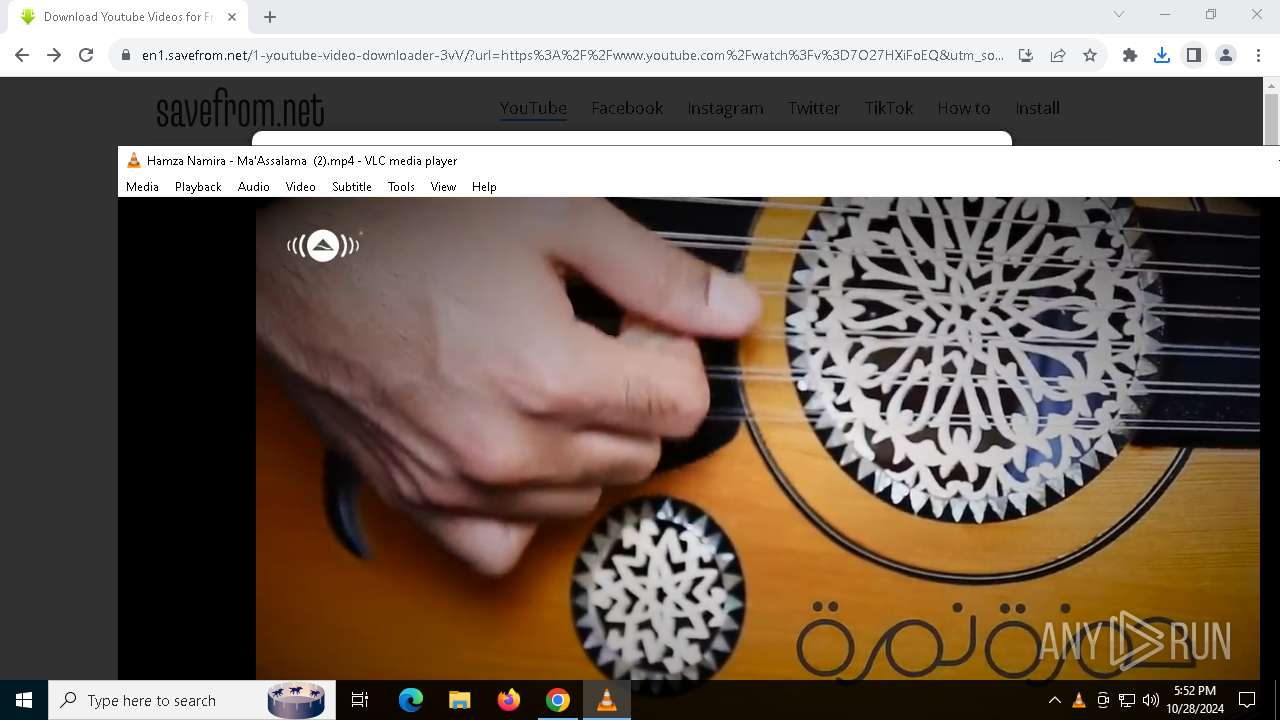
Task: Open the VLC Playback menu
Action: [x=198, y=187]
